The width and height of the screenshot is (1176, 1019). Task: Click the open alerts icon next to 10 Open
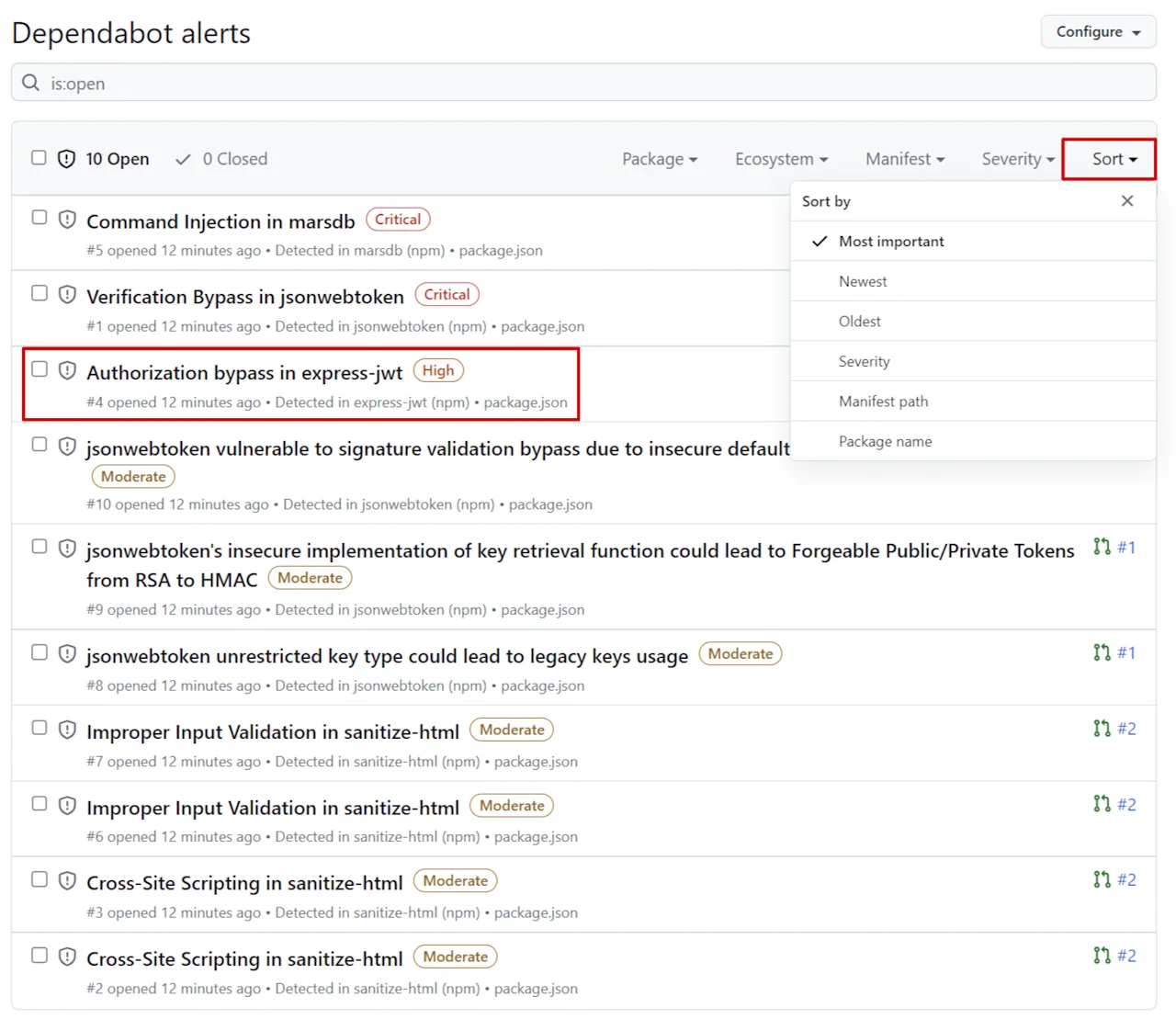click(65, 158)
